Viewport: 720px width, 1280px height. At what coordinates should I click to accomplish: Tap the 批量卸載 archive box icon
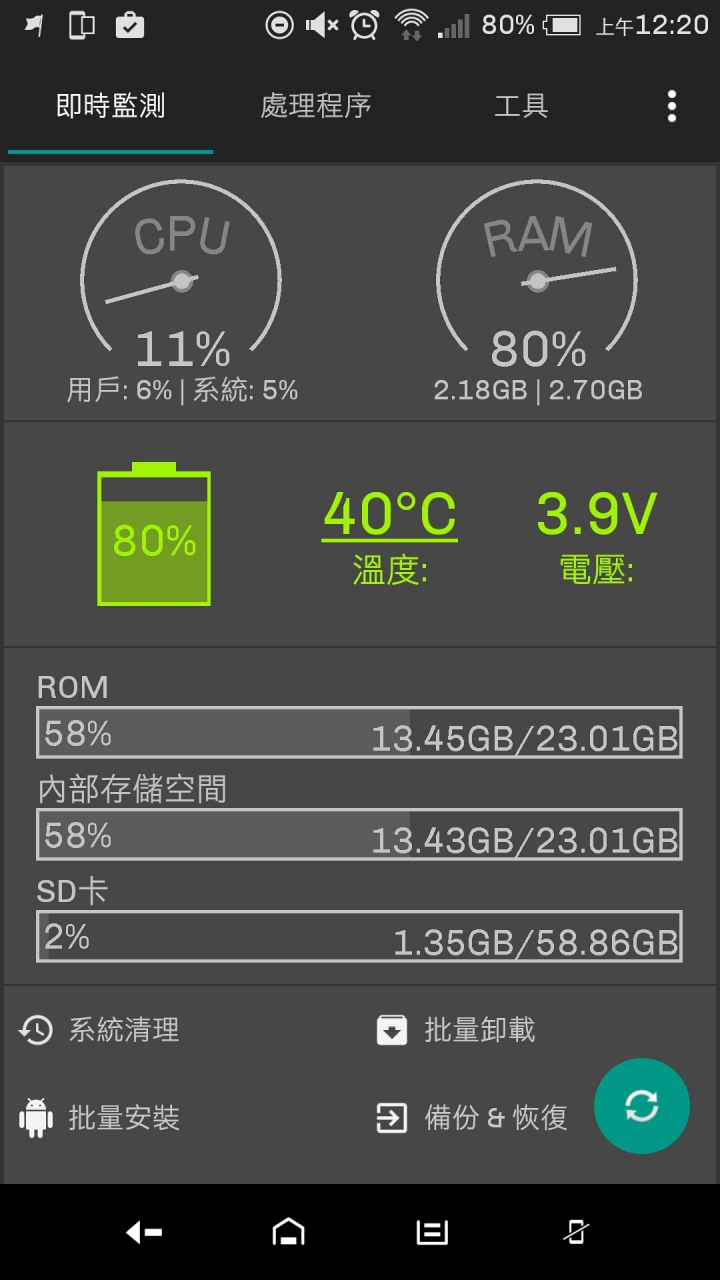(x=391, y=1030)
